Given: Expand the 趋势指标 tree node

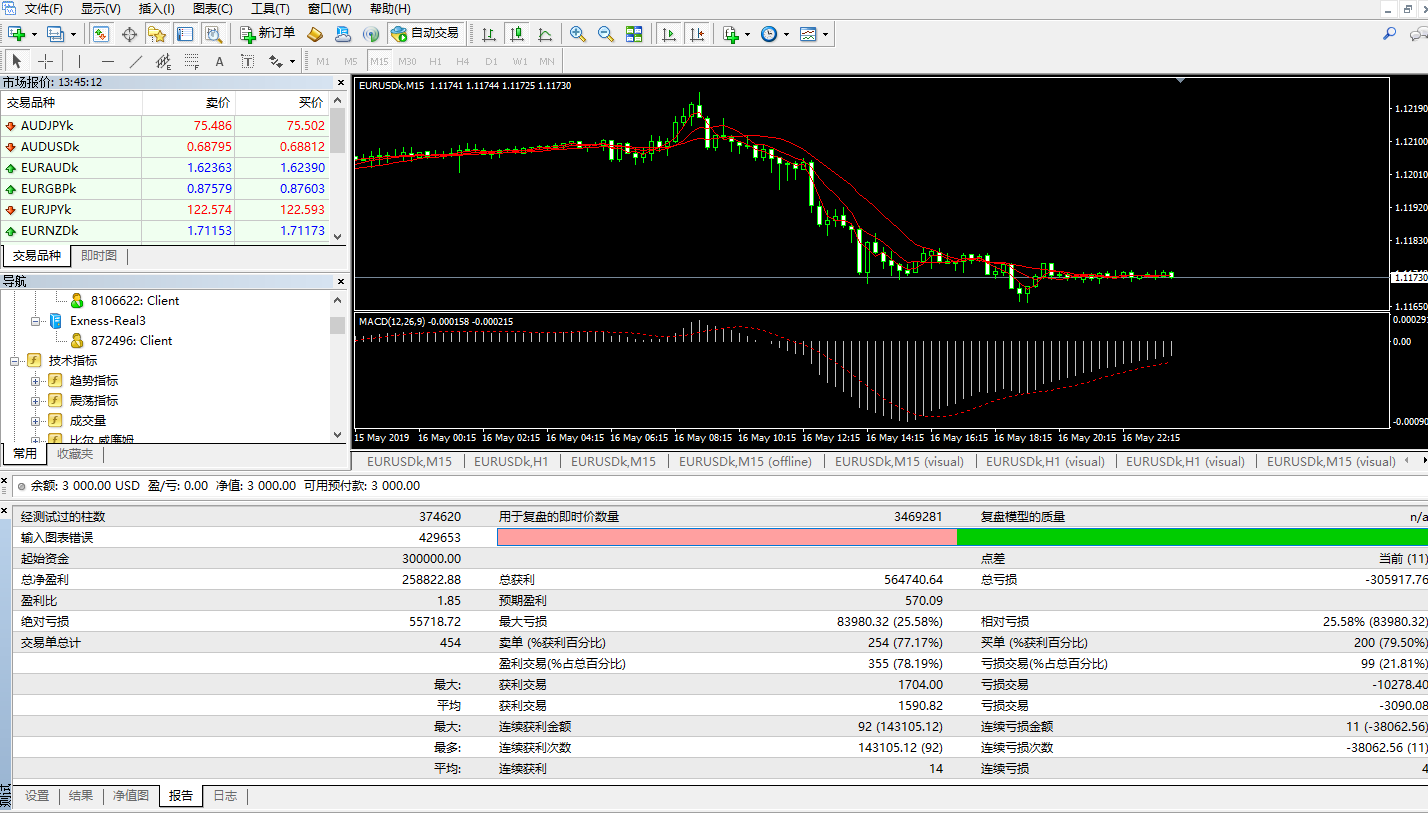Looking at the screenshot, I should pos(36,381).
